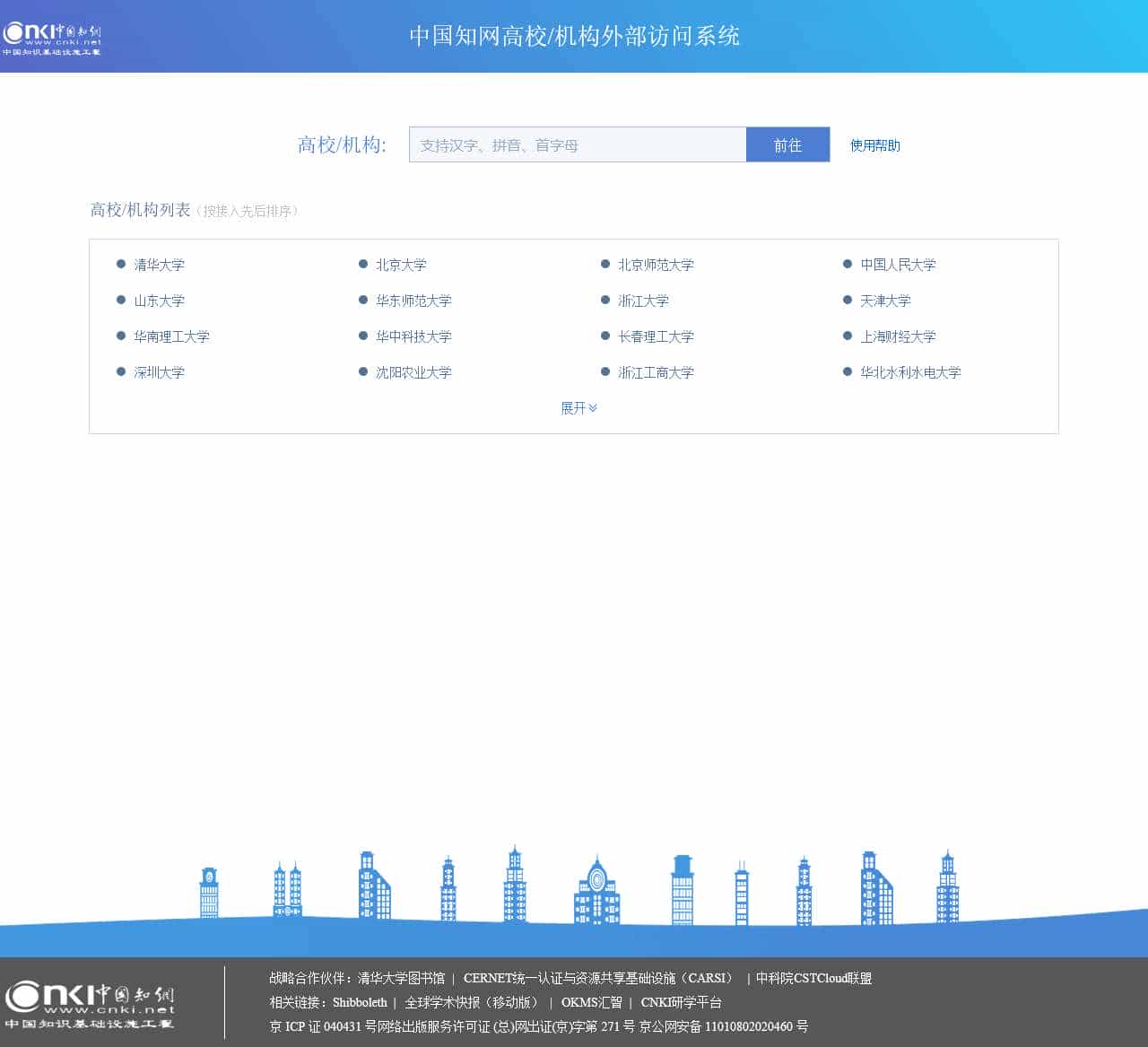Expand the institution list with 展开

pyautogui.click(x=578, y=408)
